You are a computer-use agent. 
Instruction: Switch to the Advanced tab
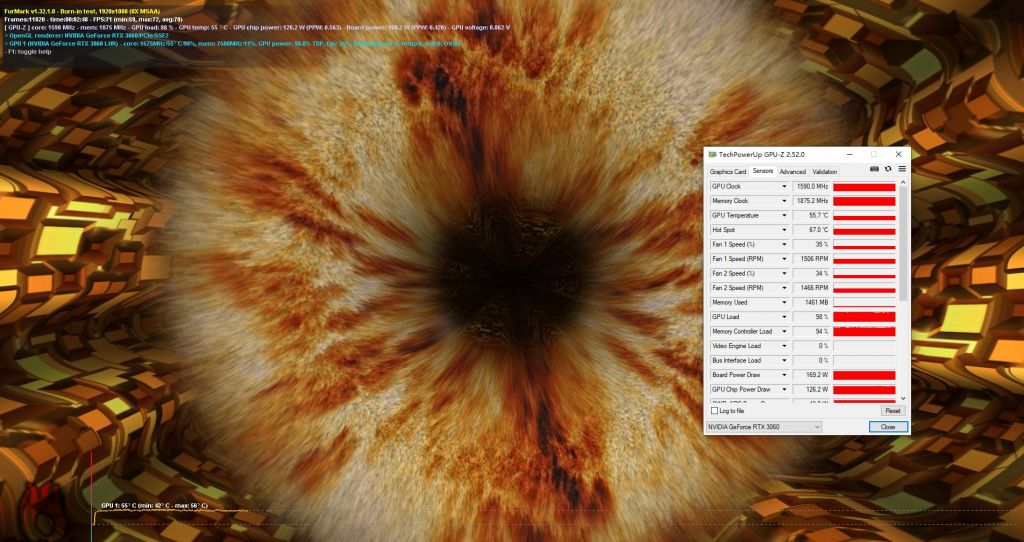[x=792, y=172]
